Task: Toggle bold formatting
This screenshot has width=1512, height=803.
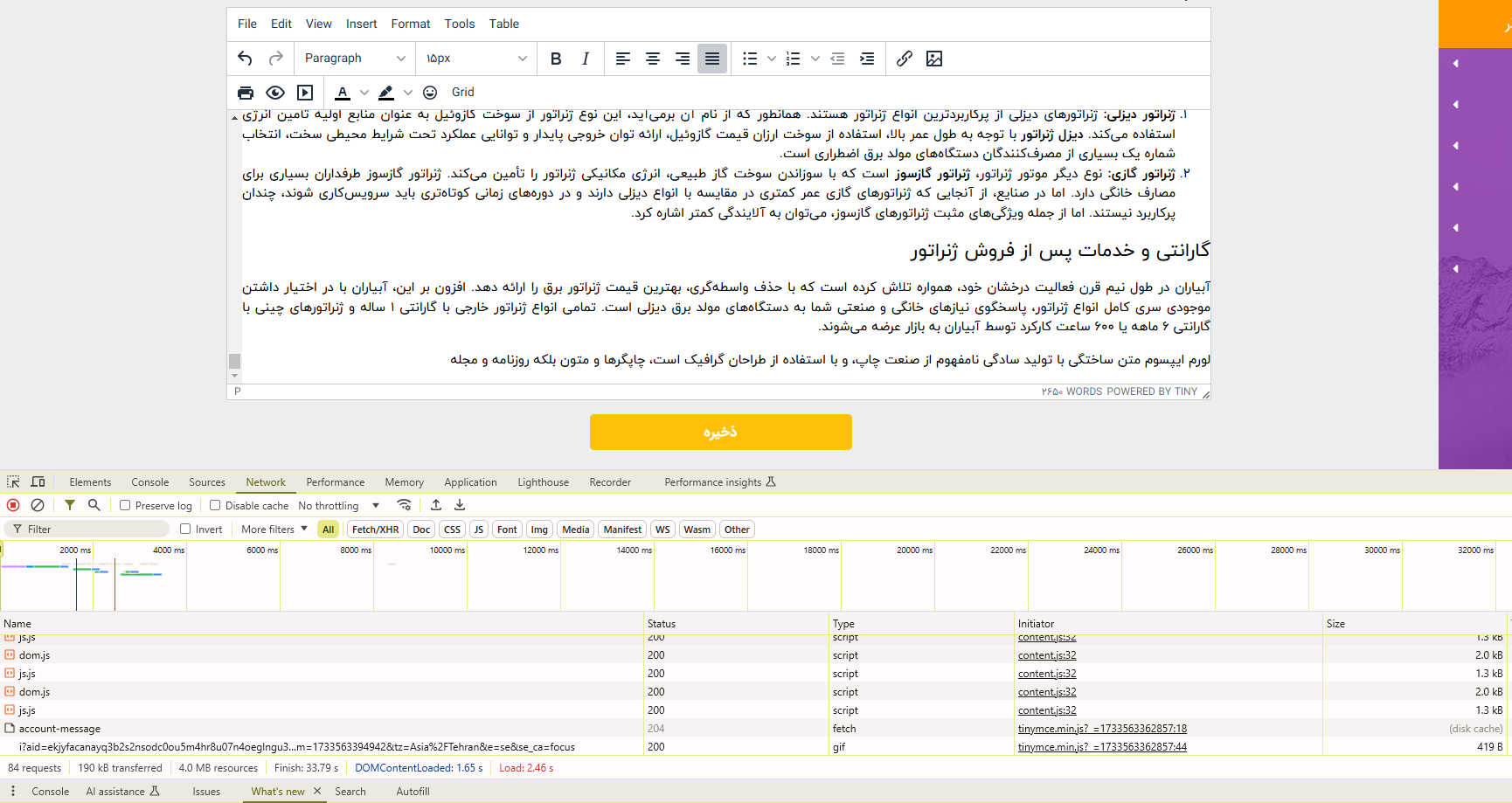Action: [556, 59]
